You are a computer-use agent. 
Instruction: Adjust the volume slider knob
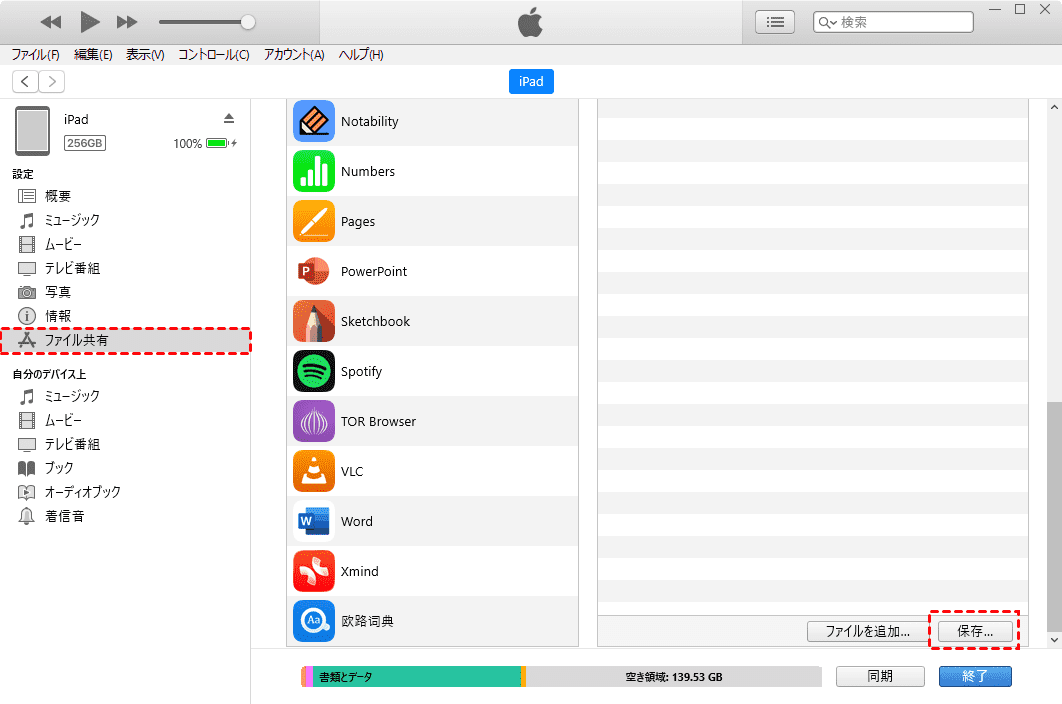click(x=248, y=22)
